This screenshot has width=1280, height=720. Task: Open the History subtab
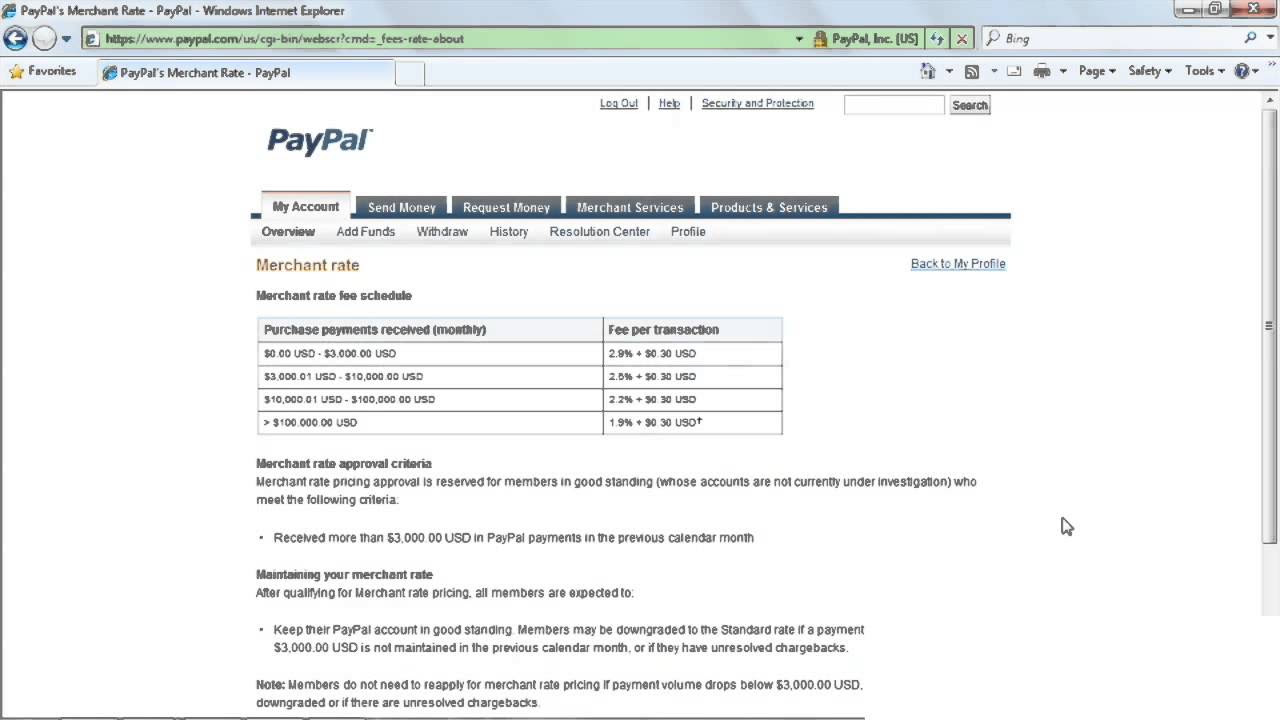509,232
